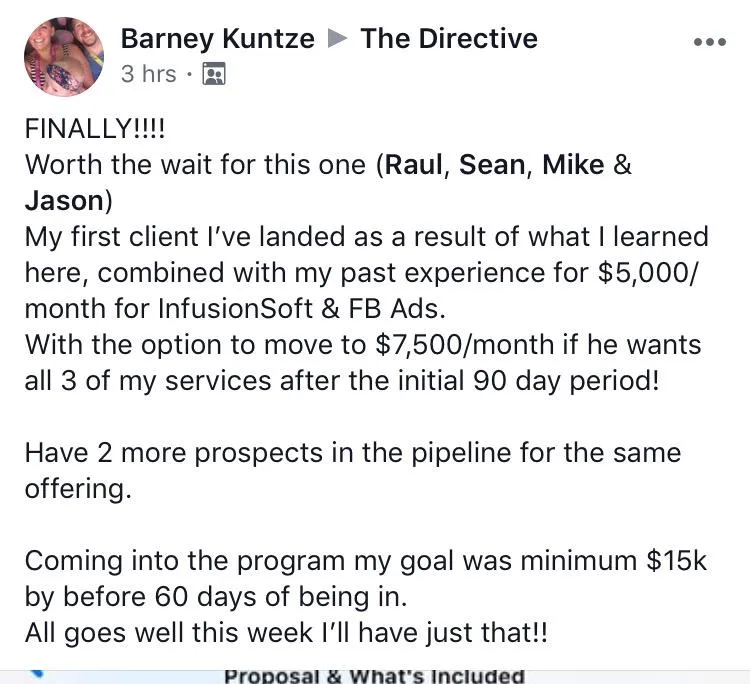750x684 pixels.
Task: Click the arrow icon before The Directive
Action: click(x=338, y=40)
